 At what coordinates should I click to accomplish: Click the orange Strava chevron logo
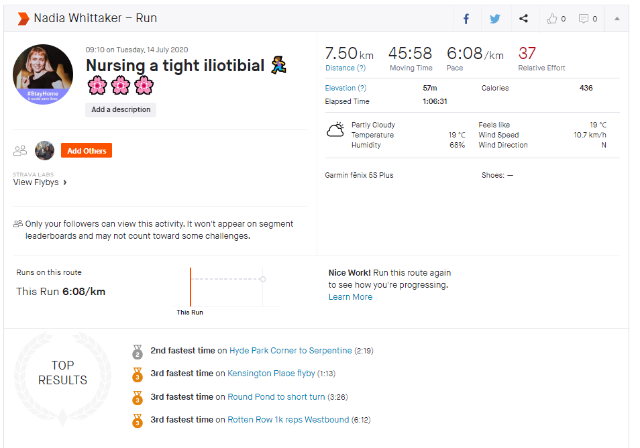[23, 18]
